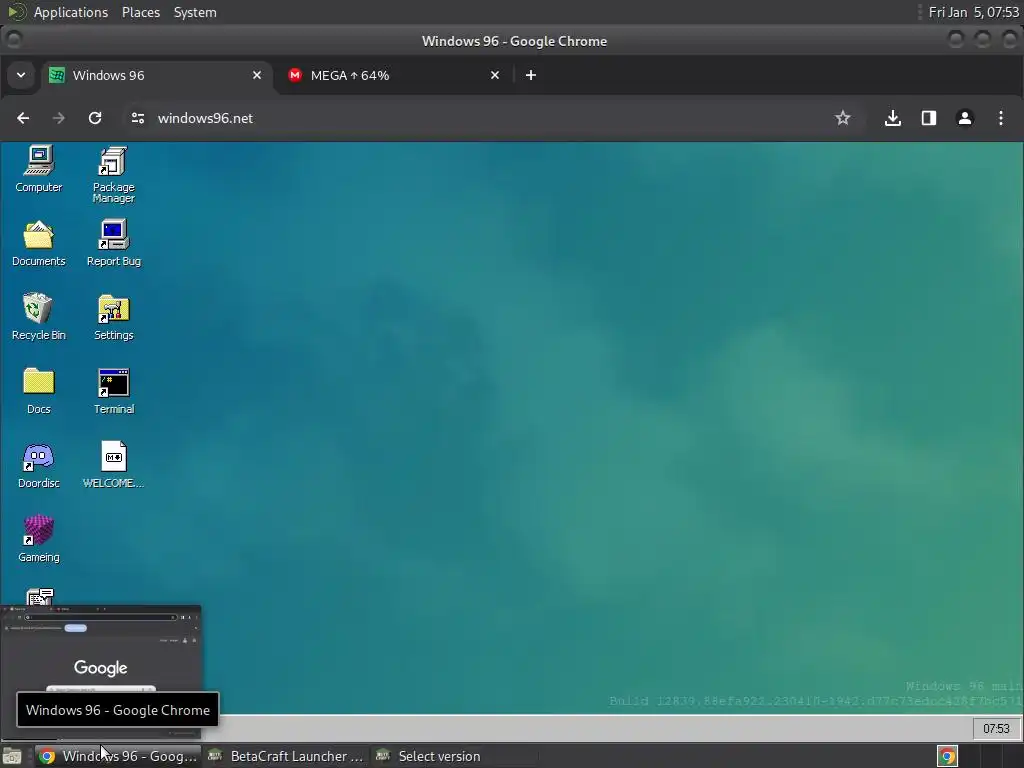Bookmark this page with the star

pos(842,118)
